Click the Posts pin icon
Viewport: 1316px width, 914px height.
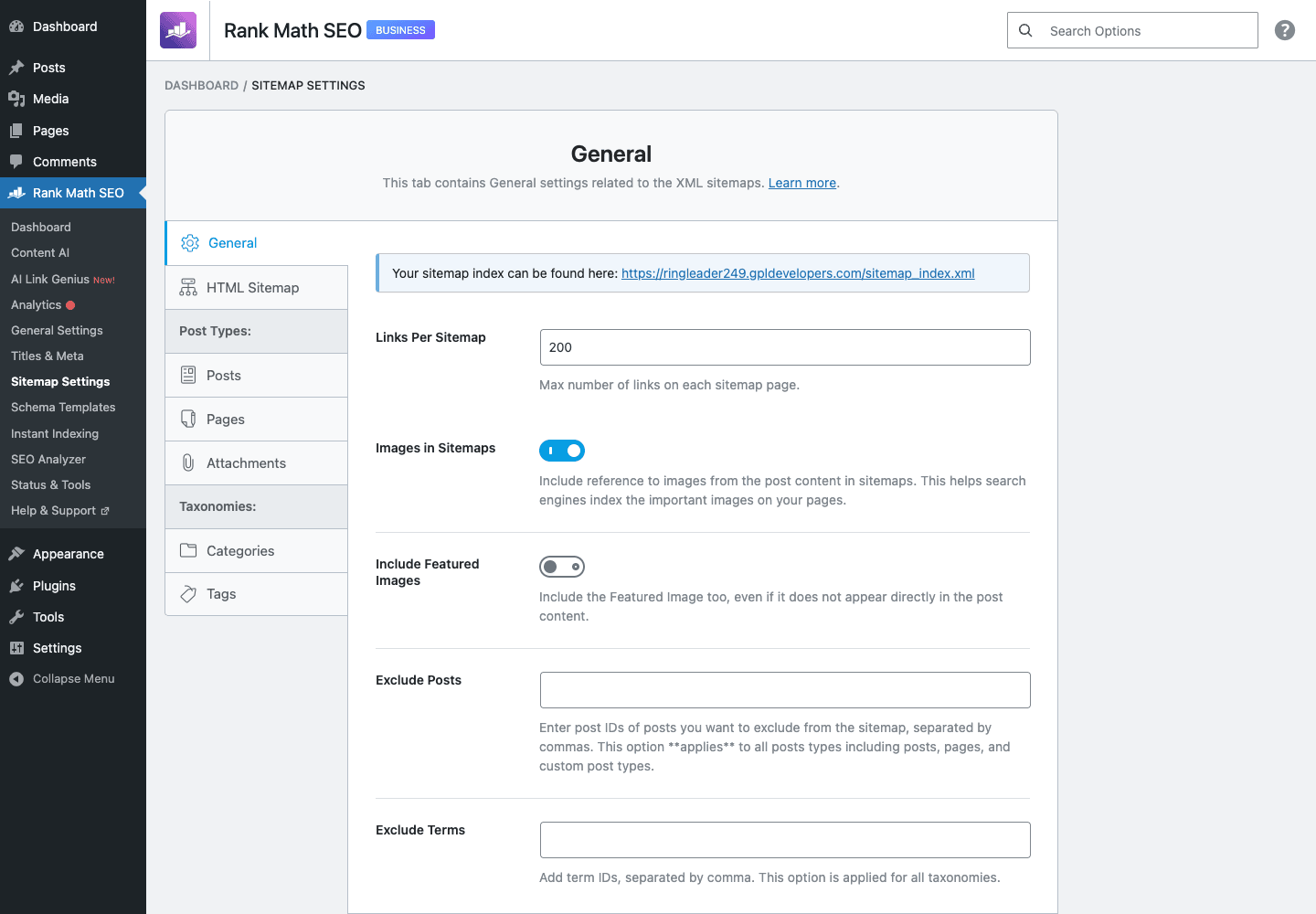[16, 68]
